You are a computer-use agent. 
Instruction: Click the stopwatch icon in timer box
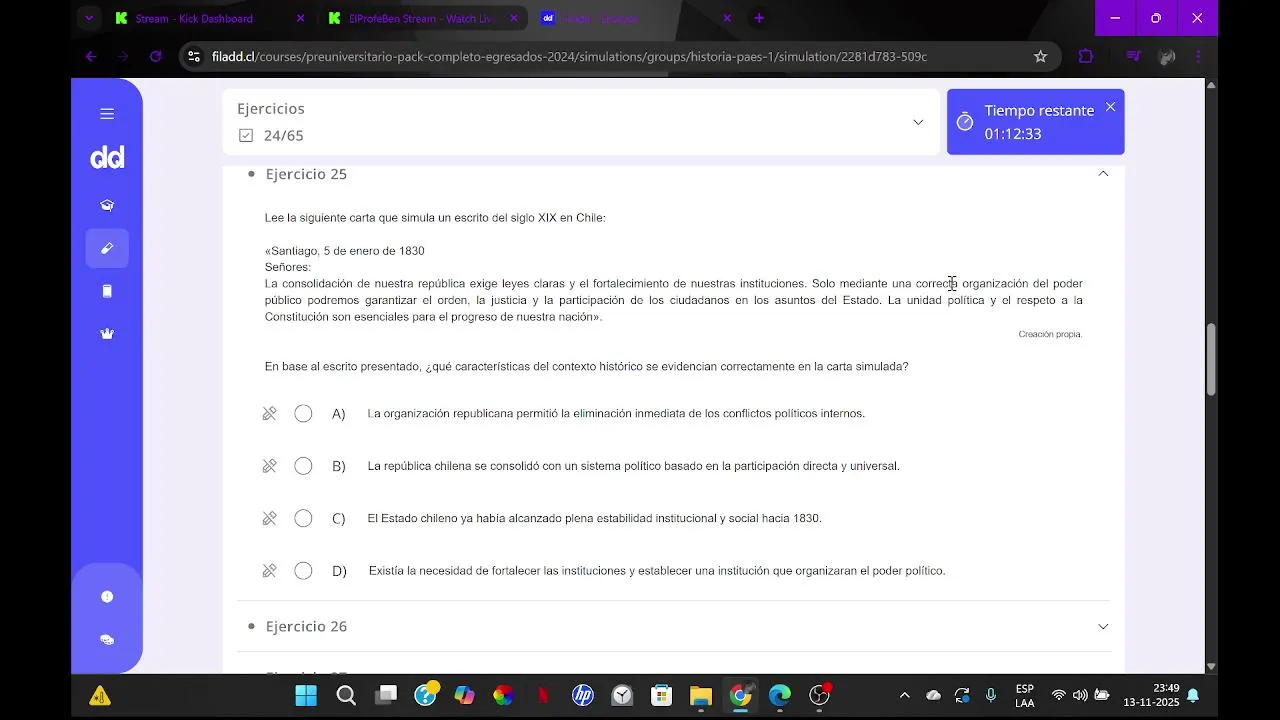coord(965,122)
